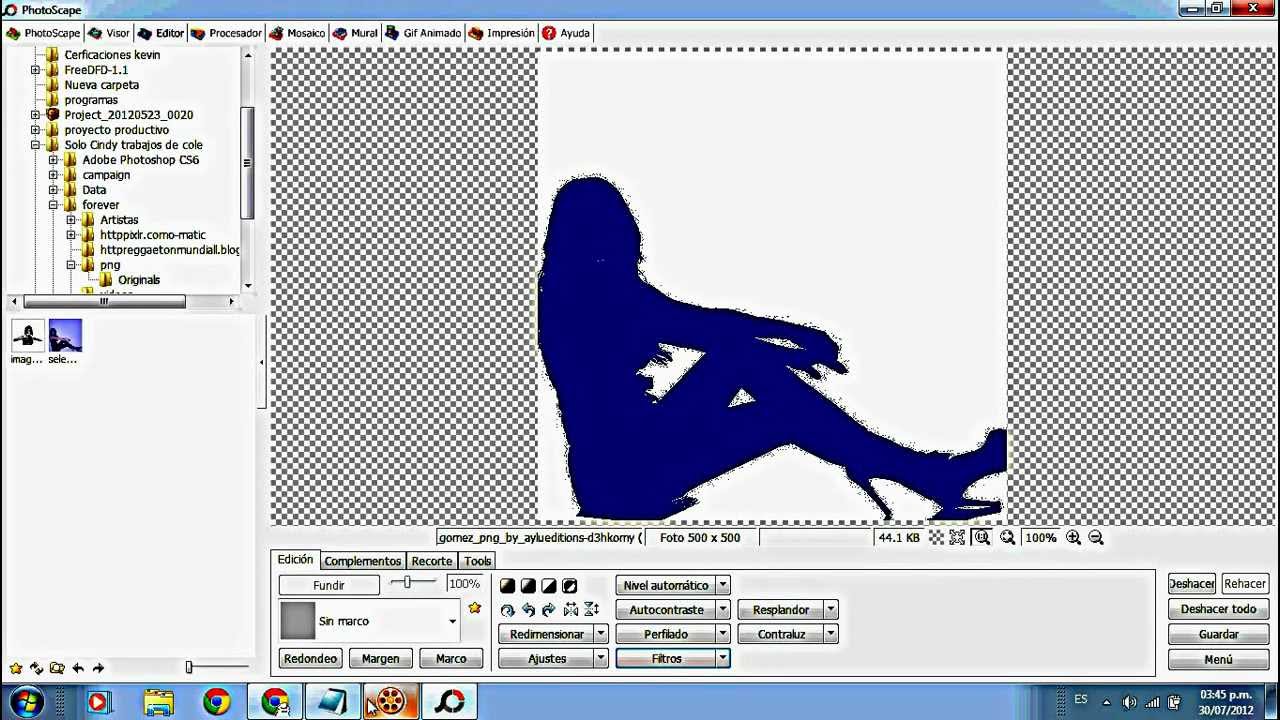Image resolution: width=1280 pixels, height=720 pixels.
Task: Click the frame favorites star icon
Action: pos(474,608)
